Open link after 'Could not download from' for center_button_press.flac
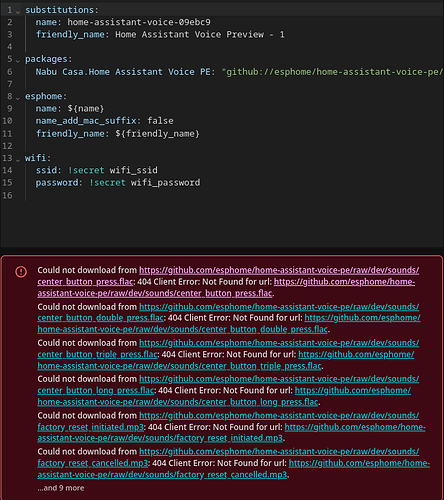 tap(228, 276)
